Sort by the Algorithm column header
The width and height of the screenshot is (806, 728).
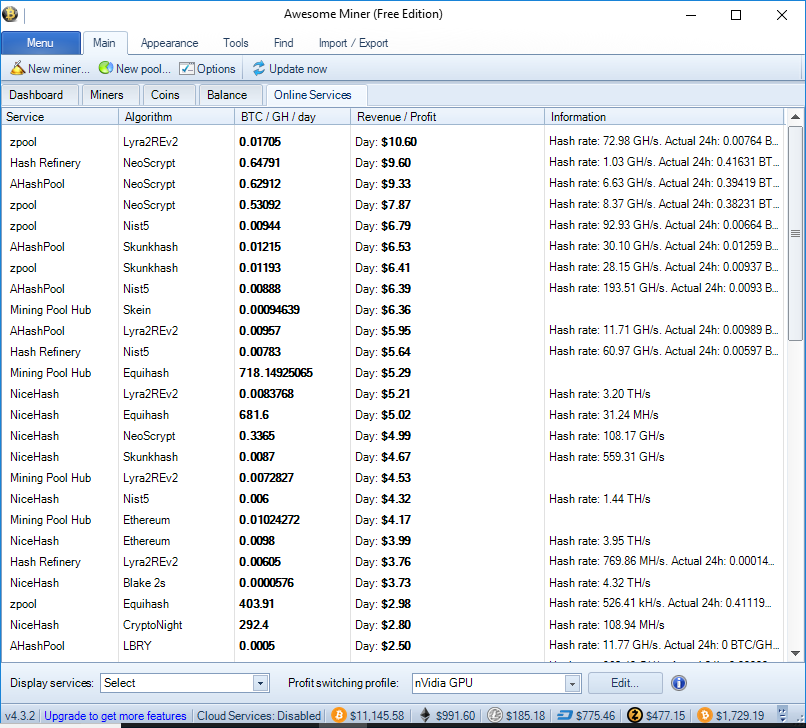177,117
